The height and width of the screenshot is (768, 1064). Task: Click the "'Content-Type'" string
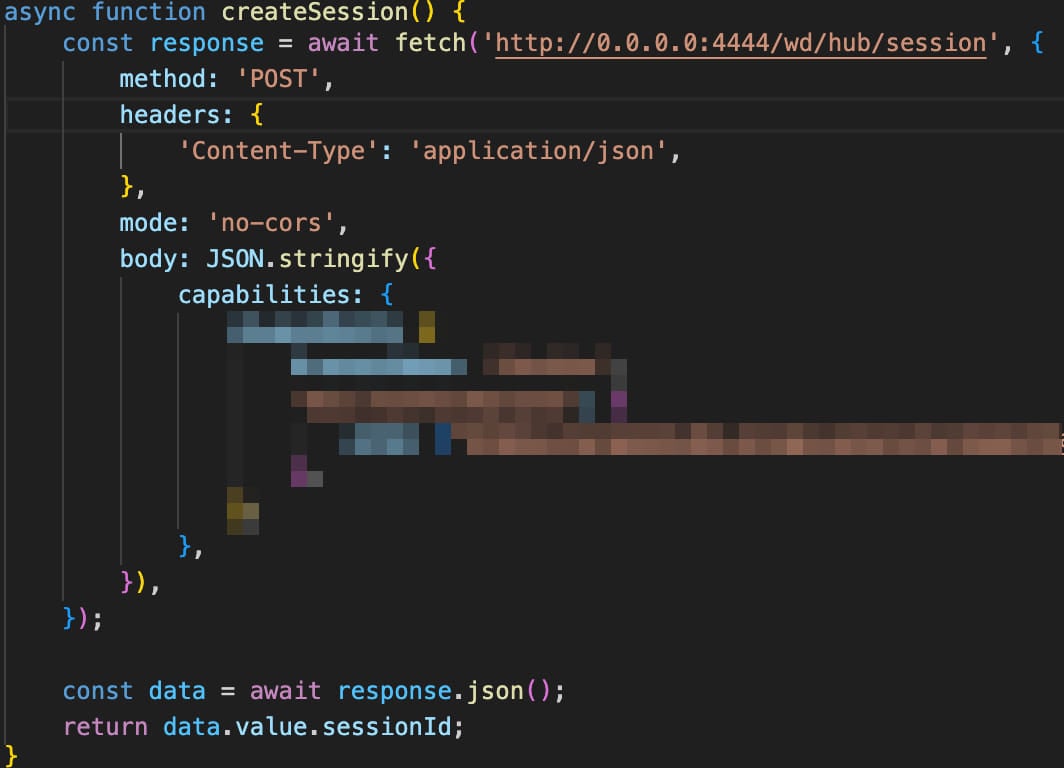(x=279, y=151)
